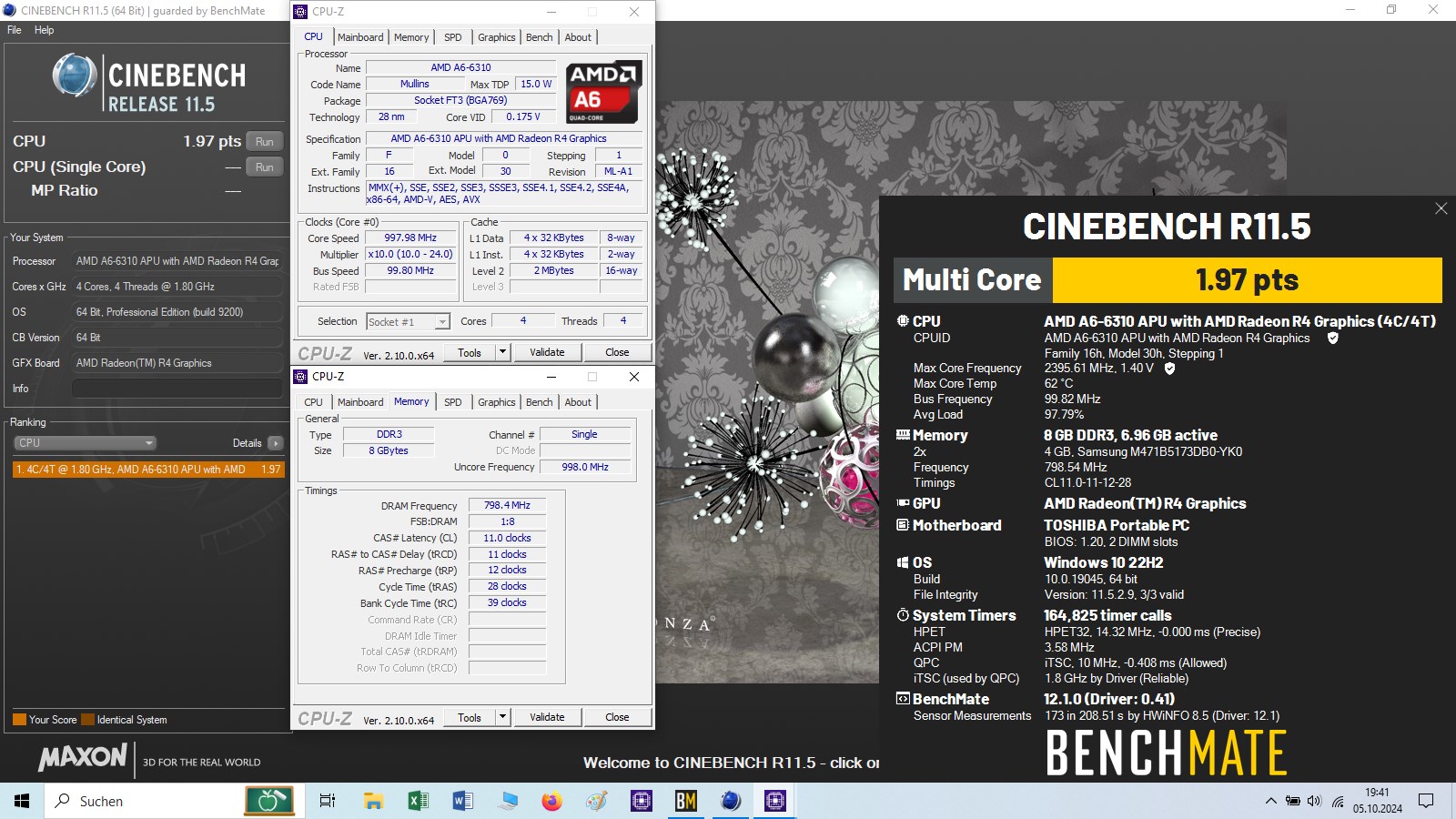
Task: Open the notification center
Action: (x=1426, y=801)
